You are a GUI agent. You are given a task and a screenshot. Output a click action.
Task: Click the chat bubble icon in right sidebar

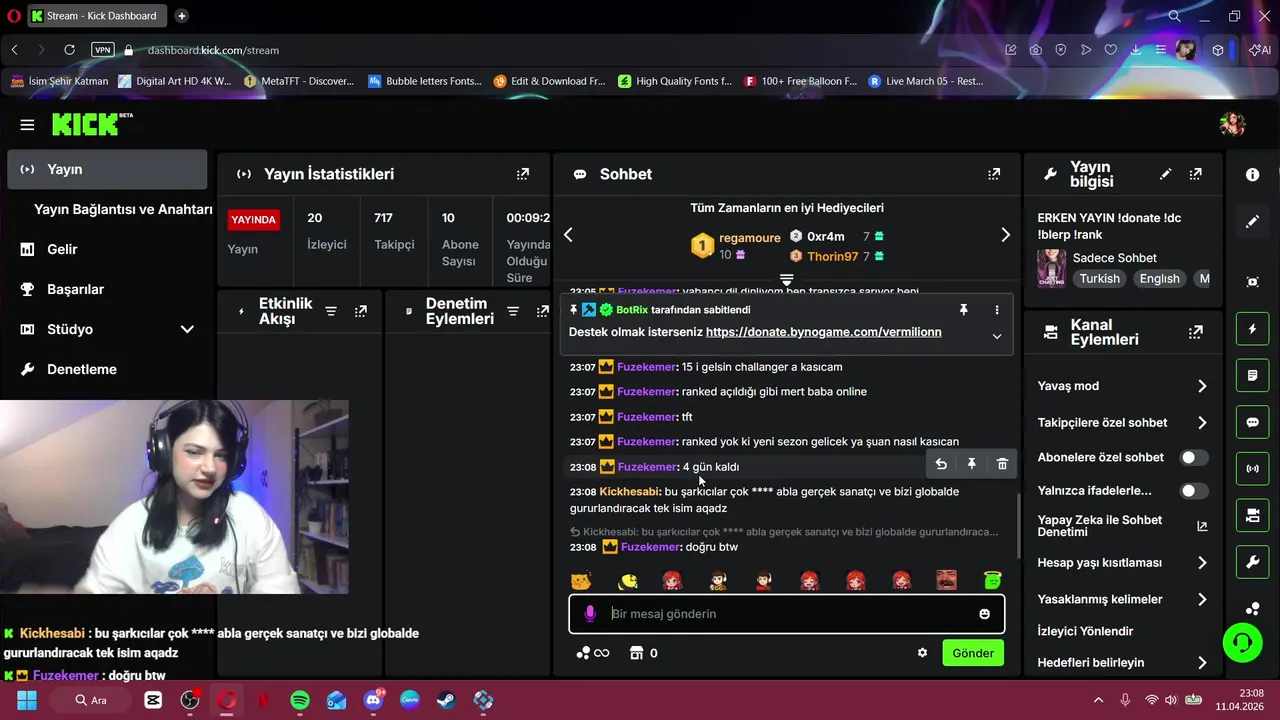point(1253,422)
